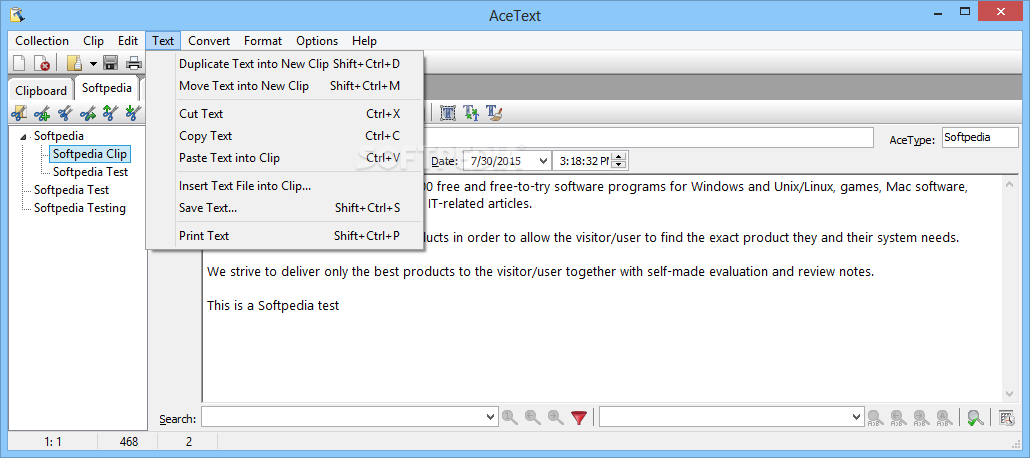Click the replace all magnifier icon
This screenshot has height=458, width=1030.
tap(944, 417)
